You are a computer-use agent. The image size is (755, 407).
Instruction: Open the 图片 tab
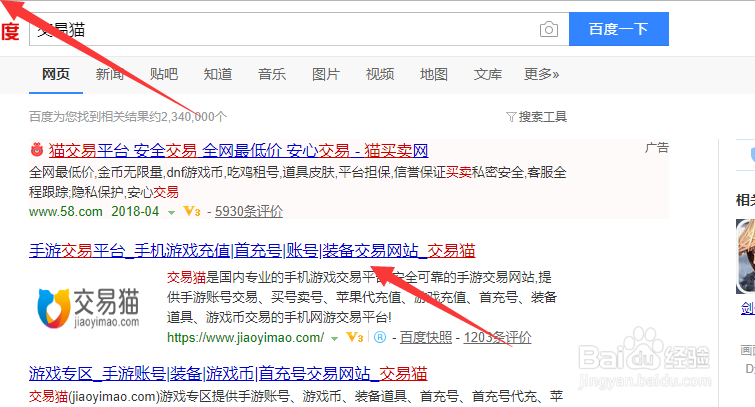coord(325,74)
